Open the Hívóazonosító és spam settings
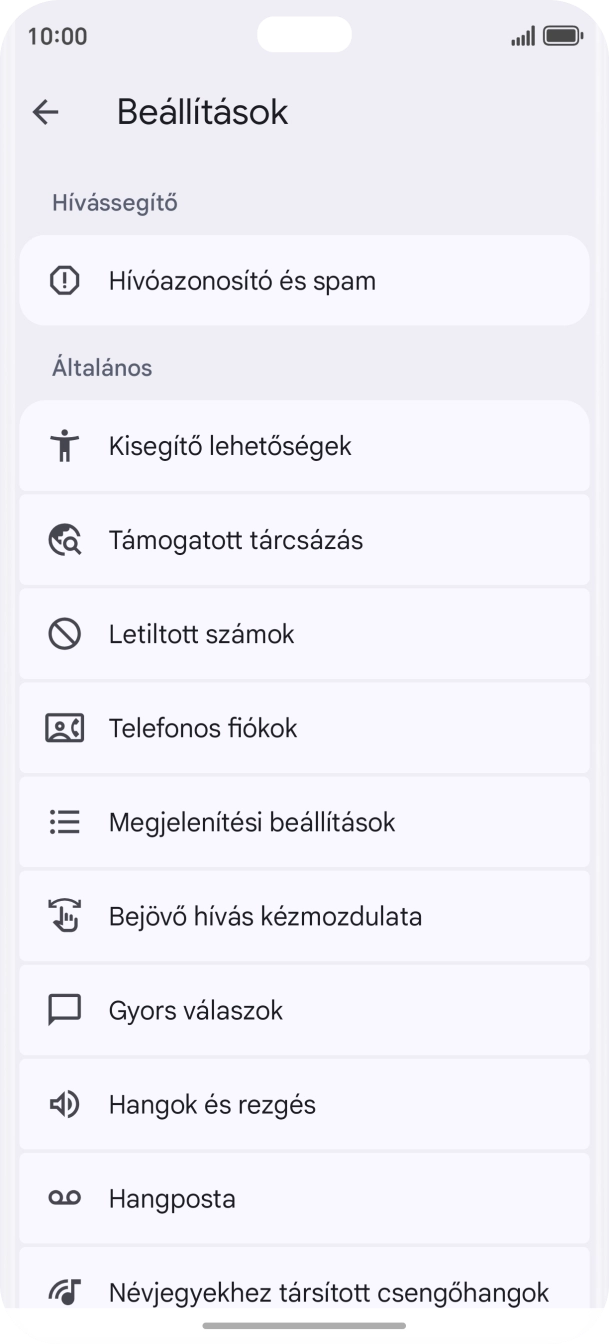Viewport: 609px width, 1344px height. [304, 280]
